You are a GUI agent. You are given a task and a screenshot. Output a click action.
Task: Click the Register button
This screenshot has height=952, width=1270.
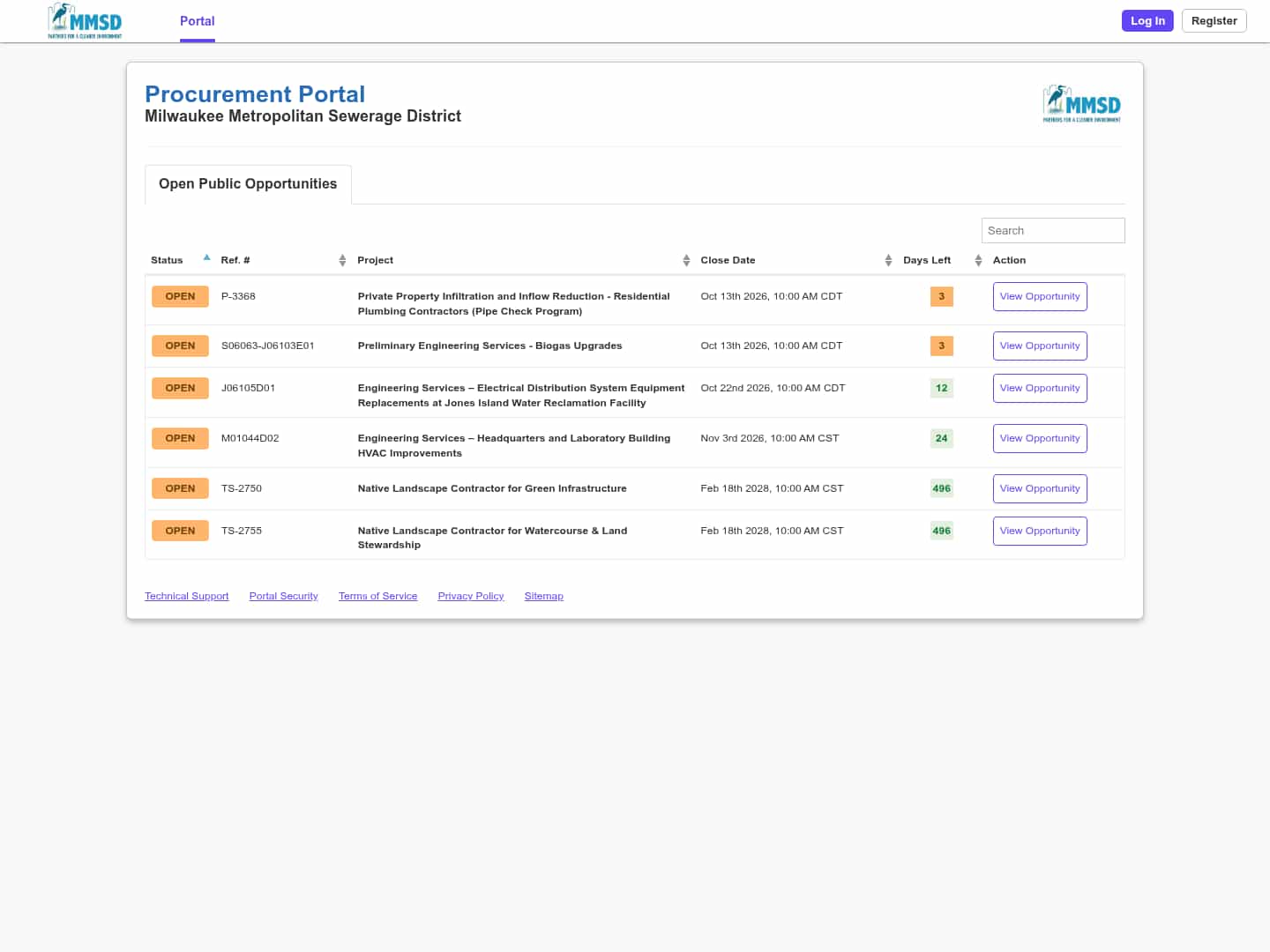click(x=1214, y=21)
